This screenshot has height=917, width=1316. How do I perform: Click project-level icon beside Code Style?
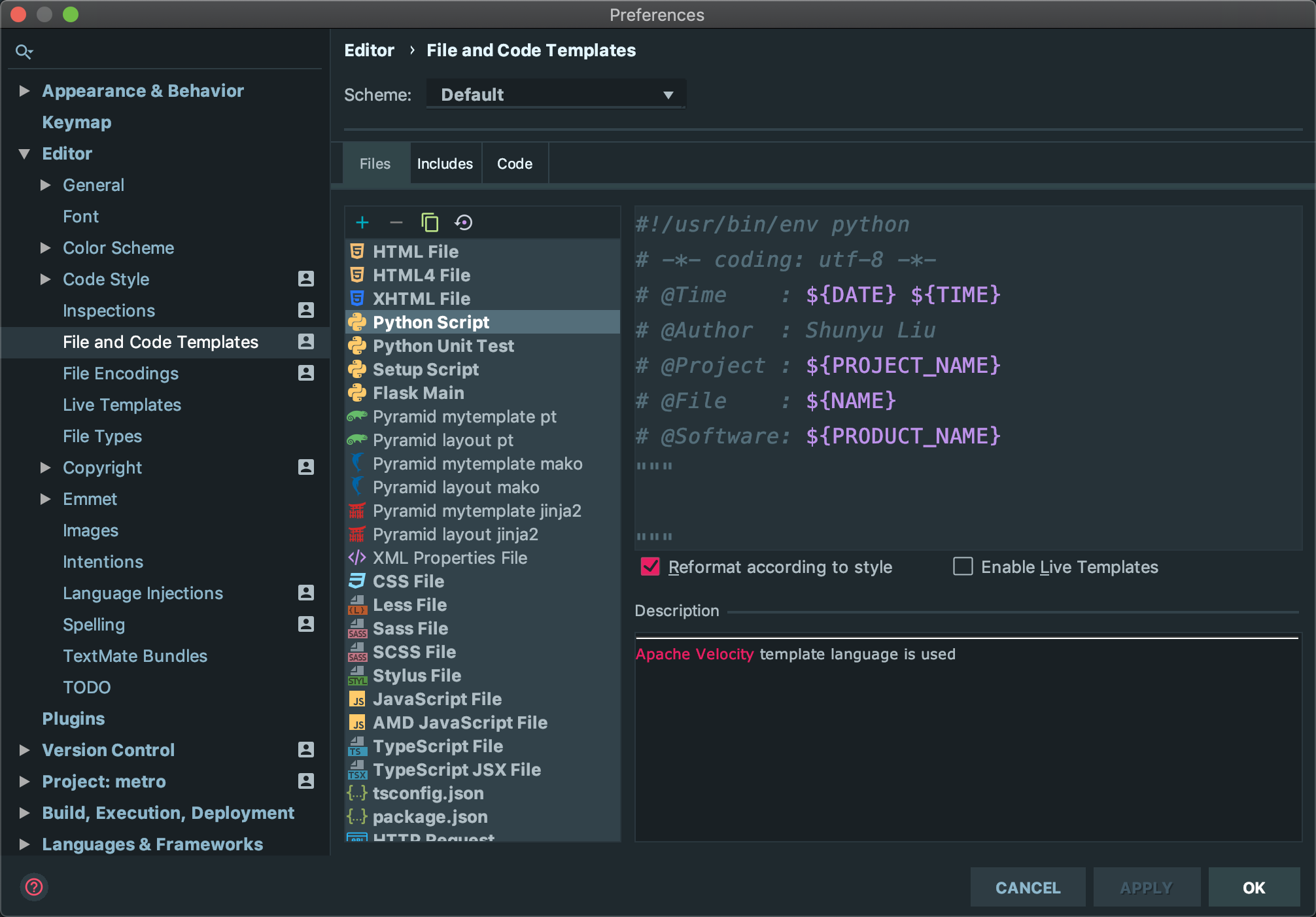[306, 279]
